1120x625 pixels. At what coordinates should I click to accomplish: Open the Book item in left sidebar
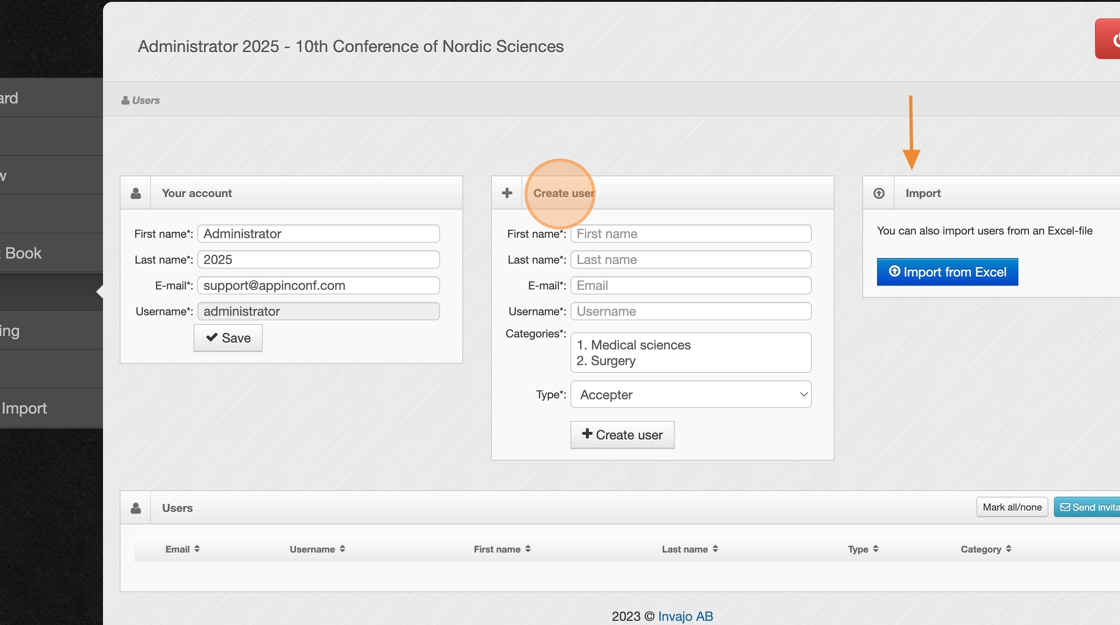(x=24, y=253)
